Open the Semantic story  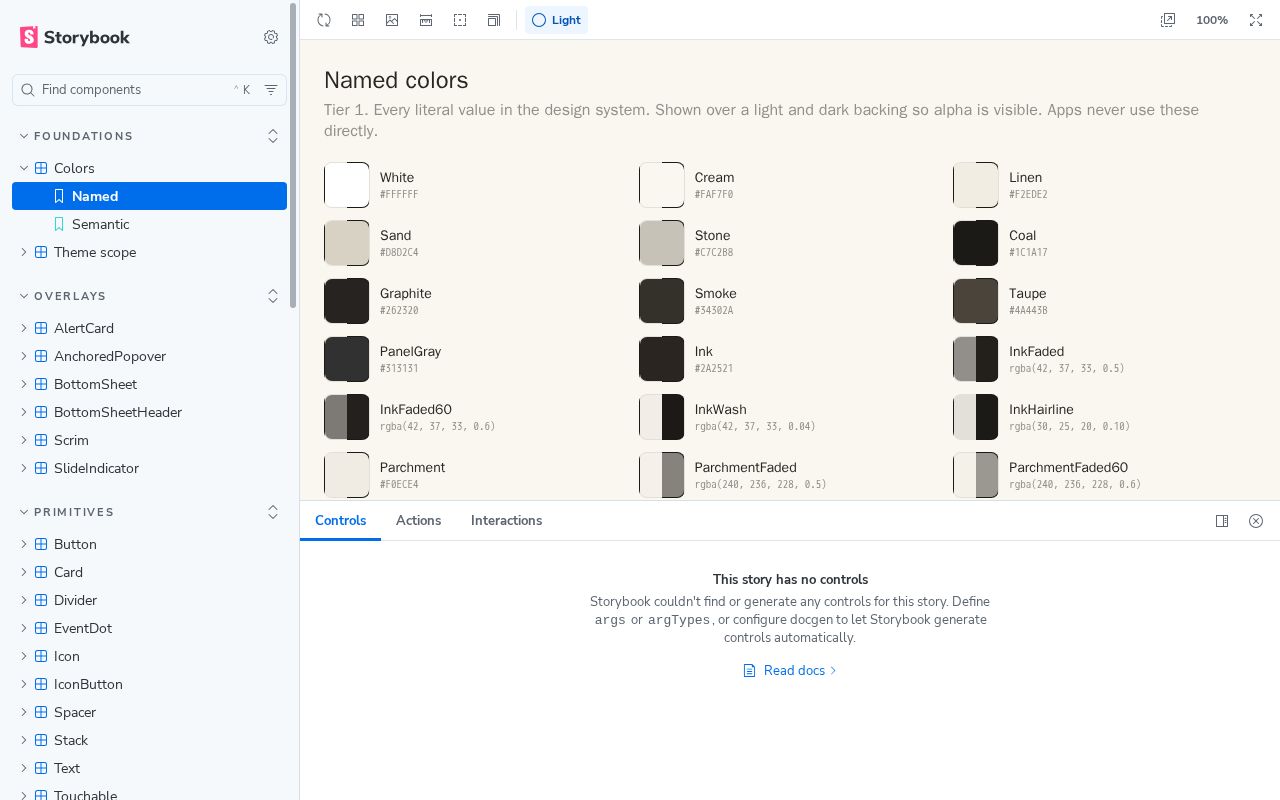pos(149,224)
